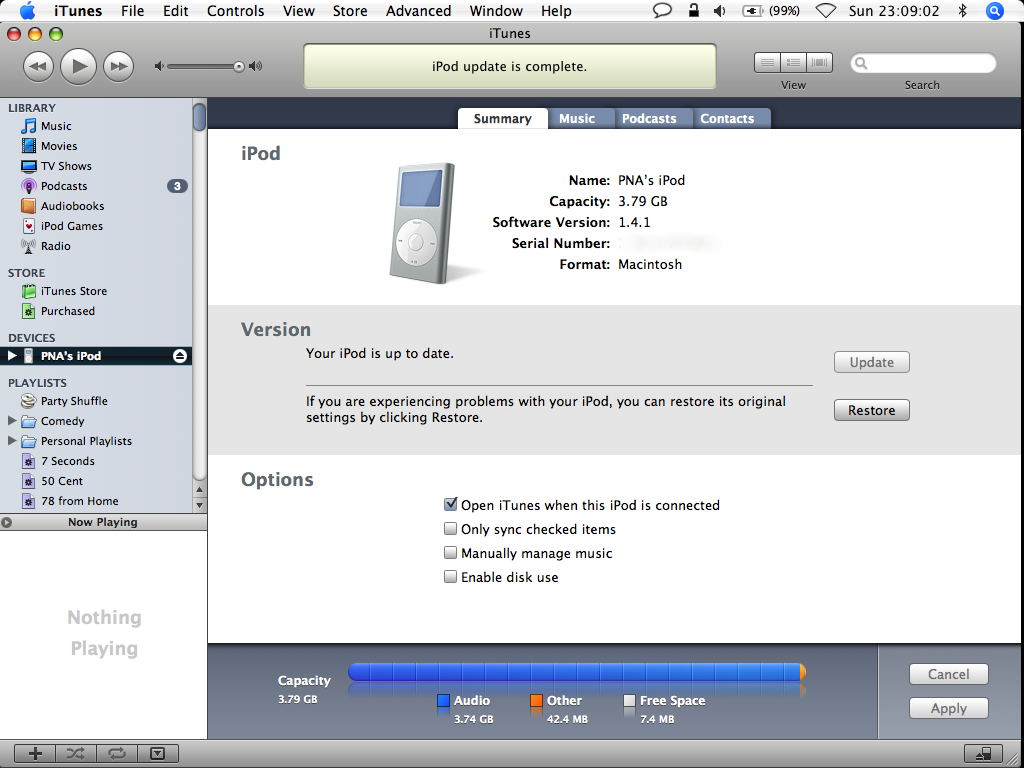Open the Purchased playlist

pos(68,311)
